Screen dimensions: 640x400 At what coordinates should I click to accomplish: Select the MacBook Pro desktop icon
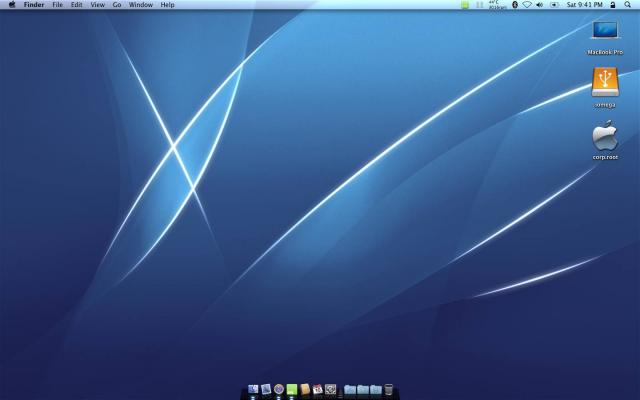pyautogui.click(x=605, y=31)
